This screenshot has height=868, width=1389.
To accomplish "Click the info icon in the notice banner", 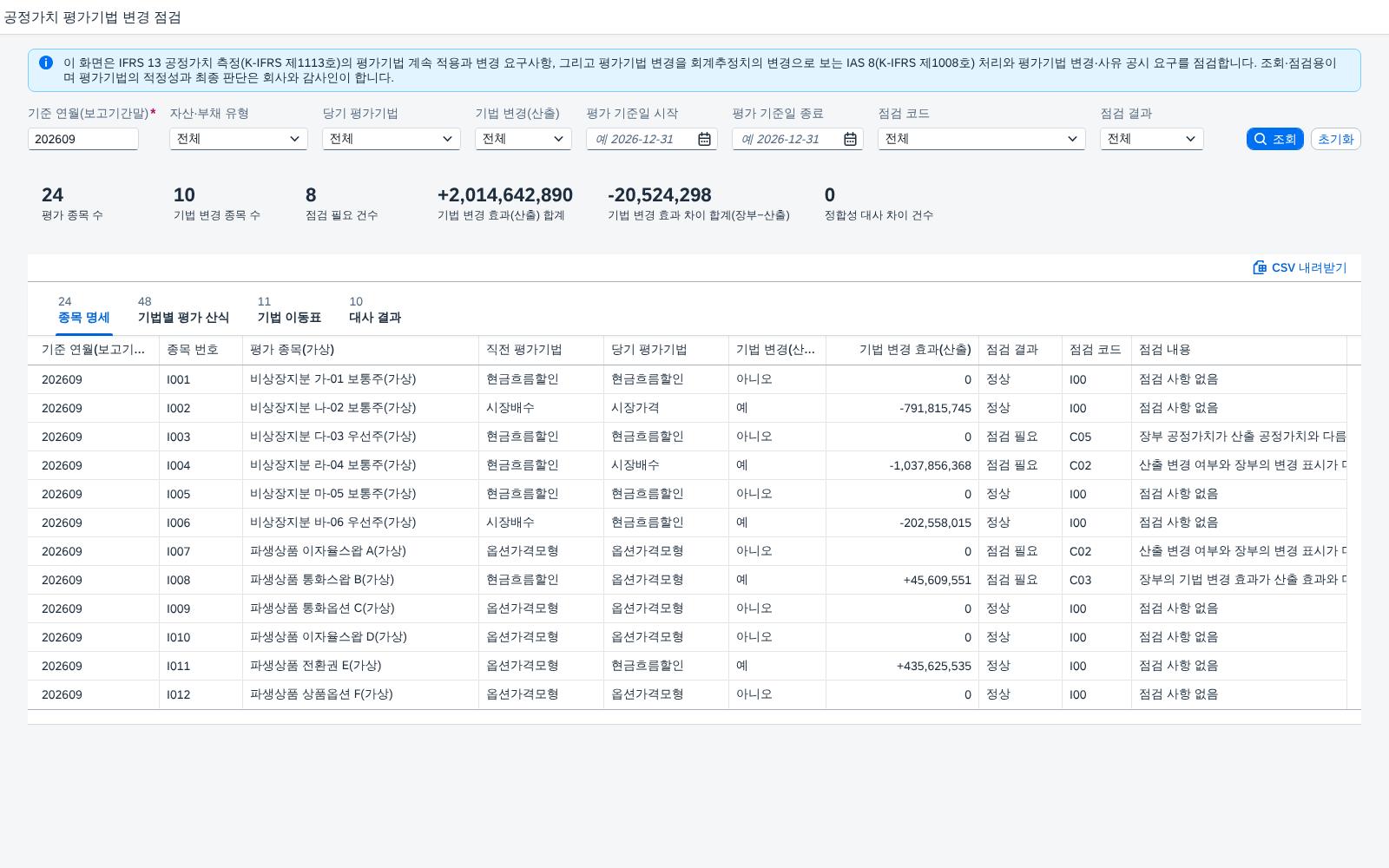I will pyautogui.click(x=46, y=62).
